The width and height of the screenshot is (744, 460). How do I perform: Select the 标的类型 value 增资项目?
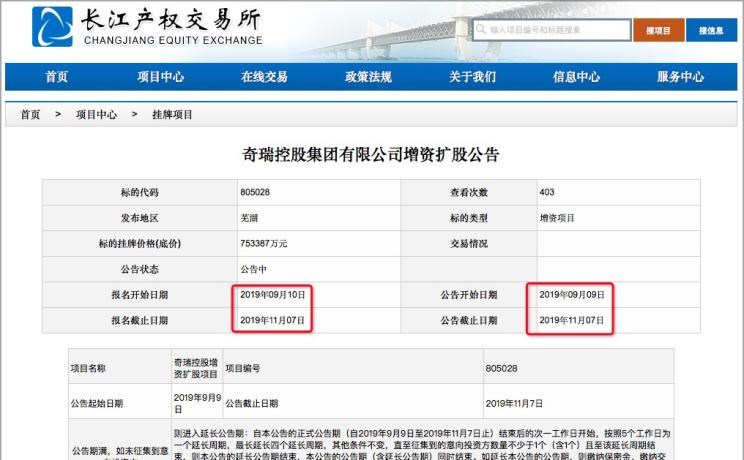[557, 218]
